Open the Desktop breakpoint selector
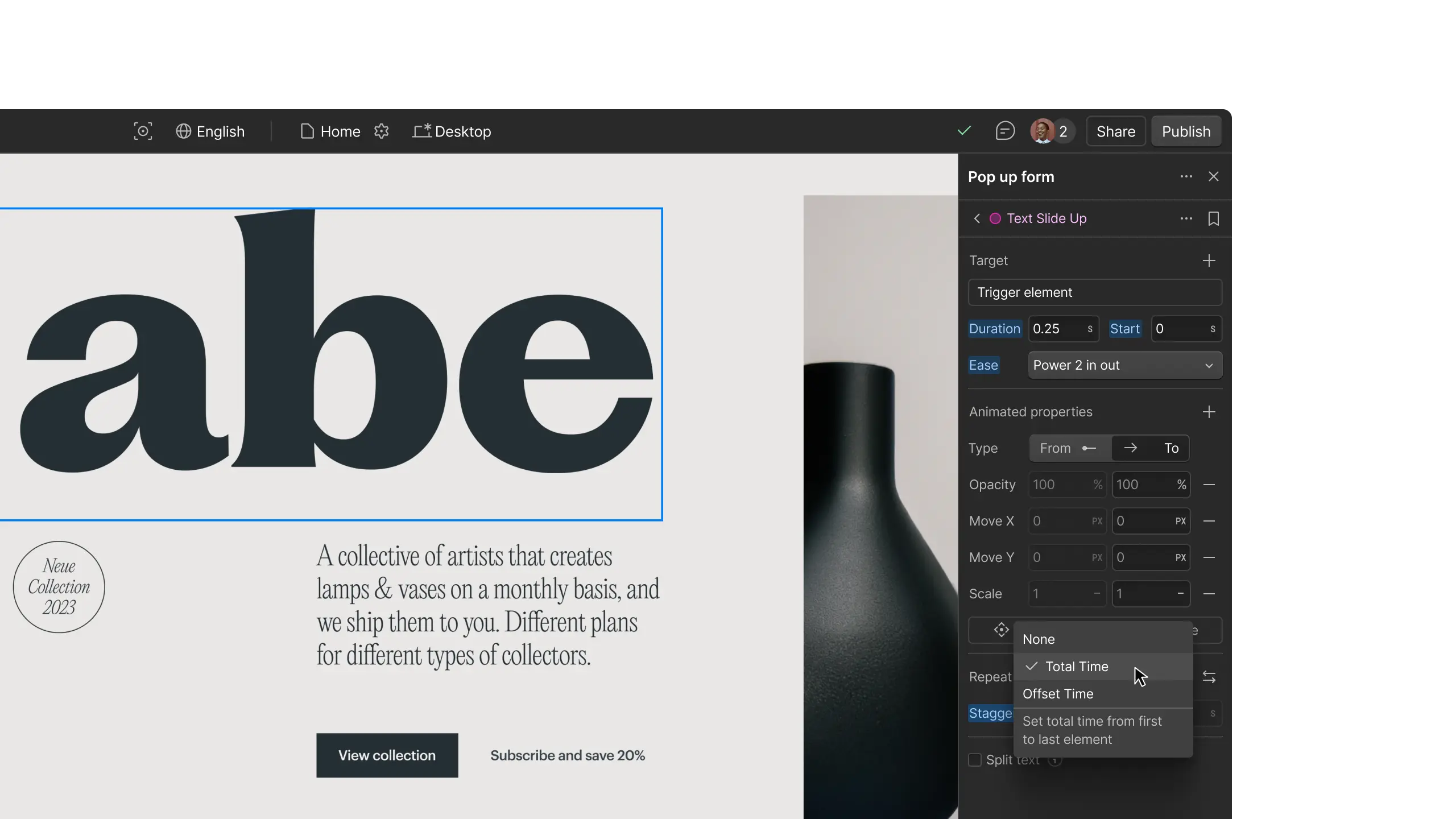Image resolution: width=1456 pixels, height=819 pixels. point(452,131)
